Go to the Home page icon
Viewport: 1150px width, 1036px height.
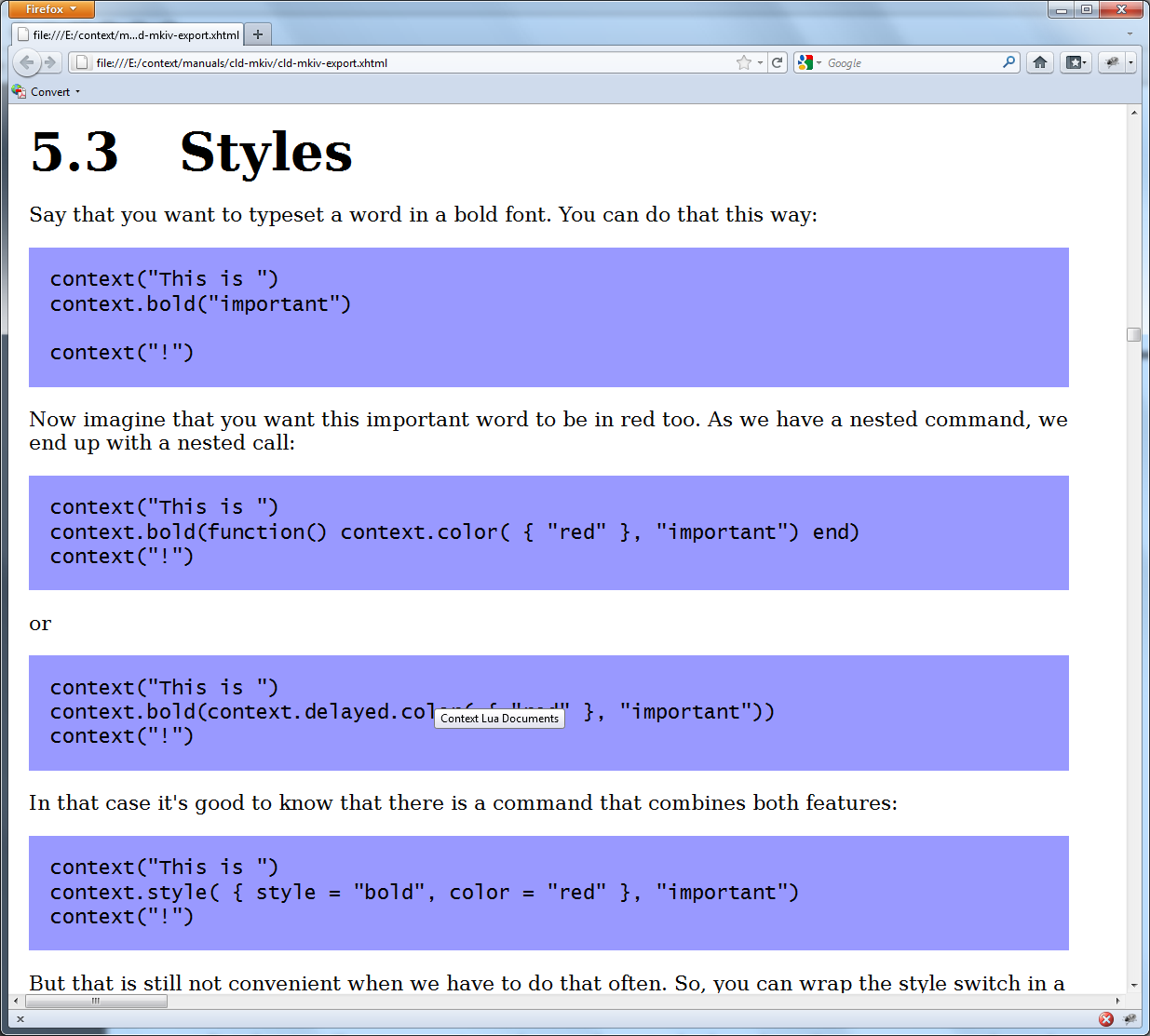(1040, 62)
